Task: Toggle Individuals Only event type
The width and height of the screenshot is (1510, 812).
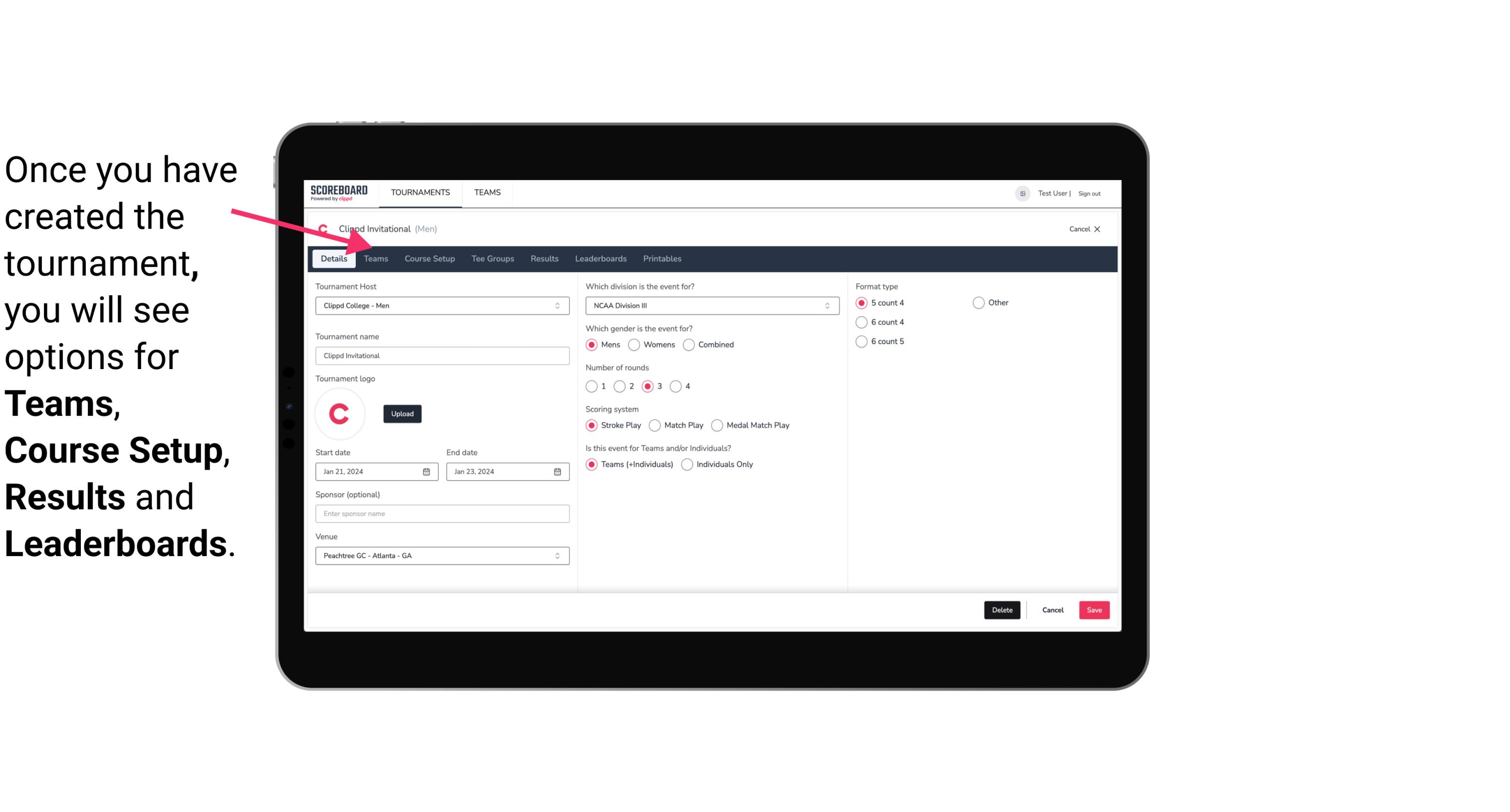Action: tap(687, 463)
